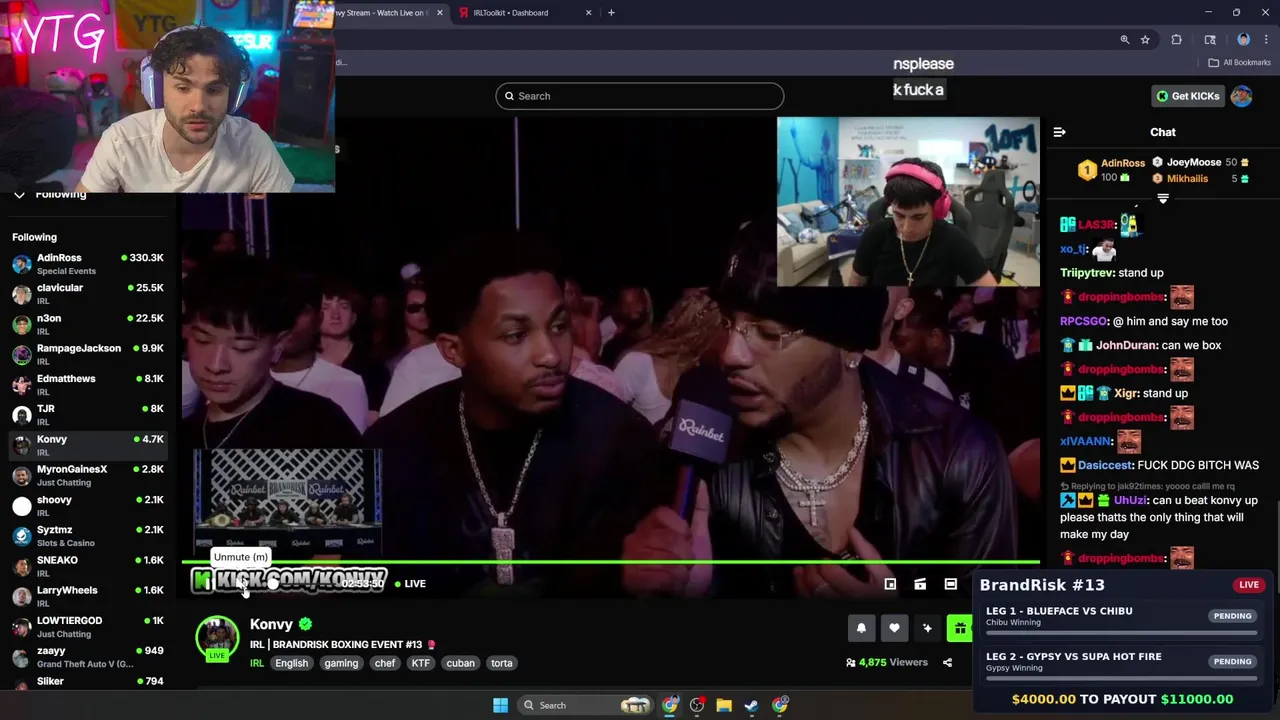The width and height of the screenshot is (1280, 720).
Task: Click Konvy's profile avatar below the video
Action: pos(217,637)
